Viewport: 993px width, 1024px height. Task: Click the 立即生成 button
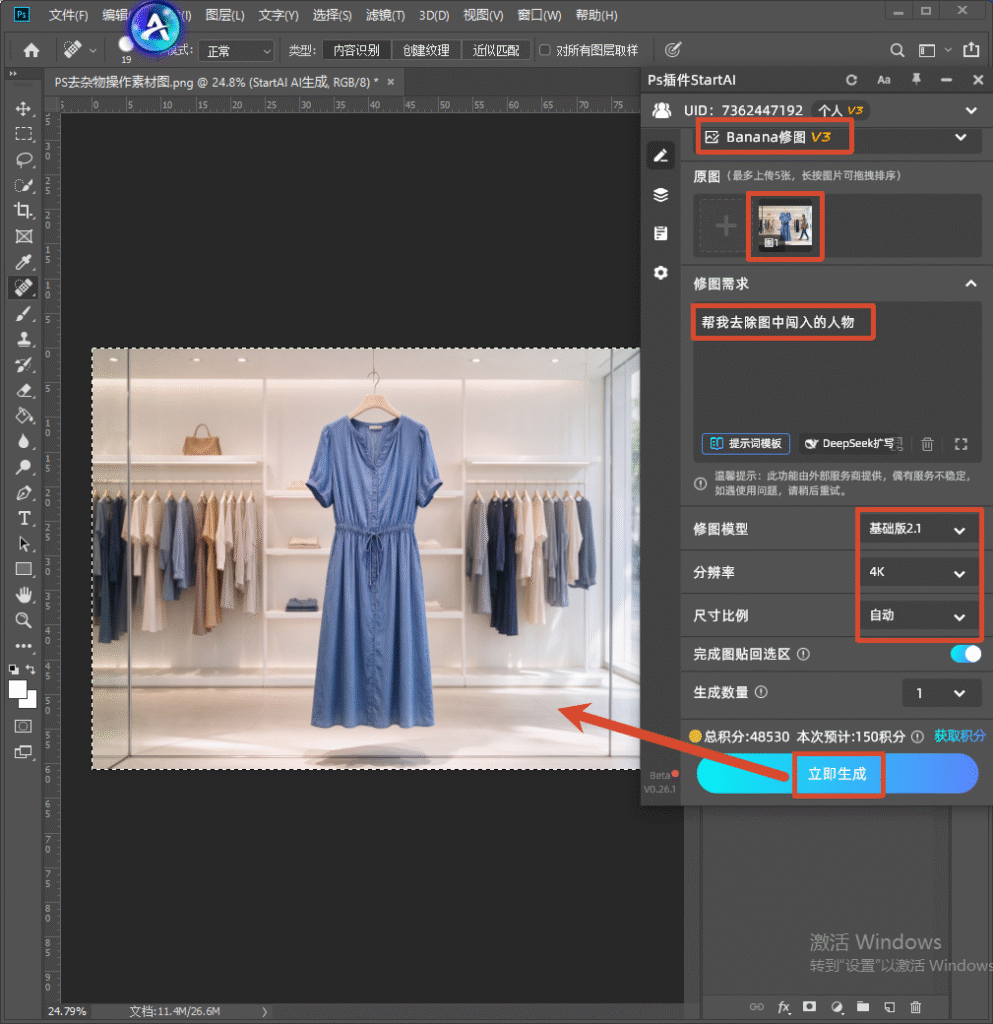[x=837, y=774]
